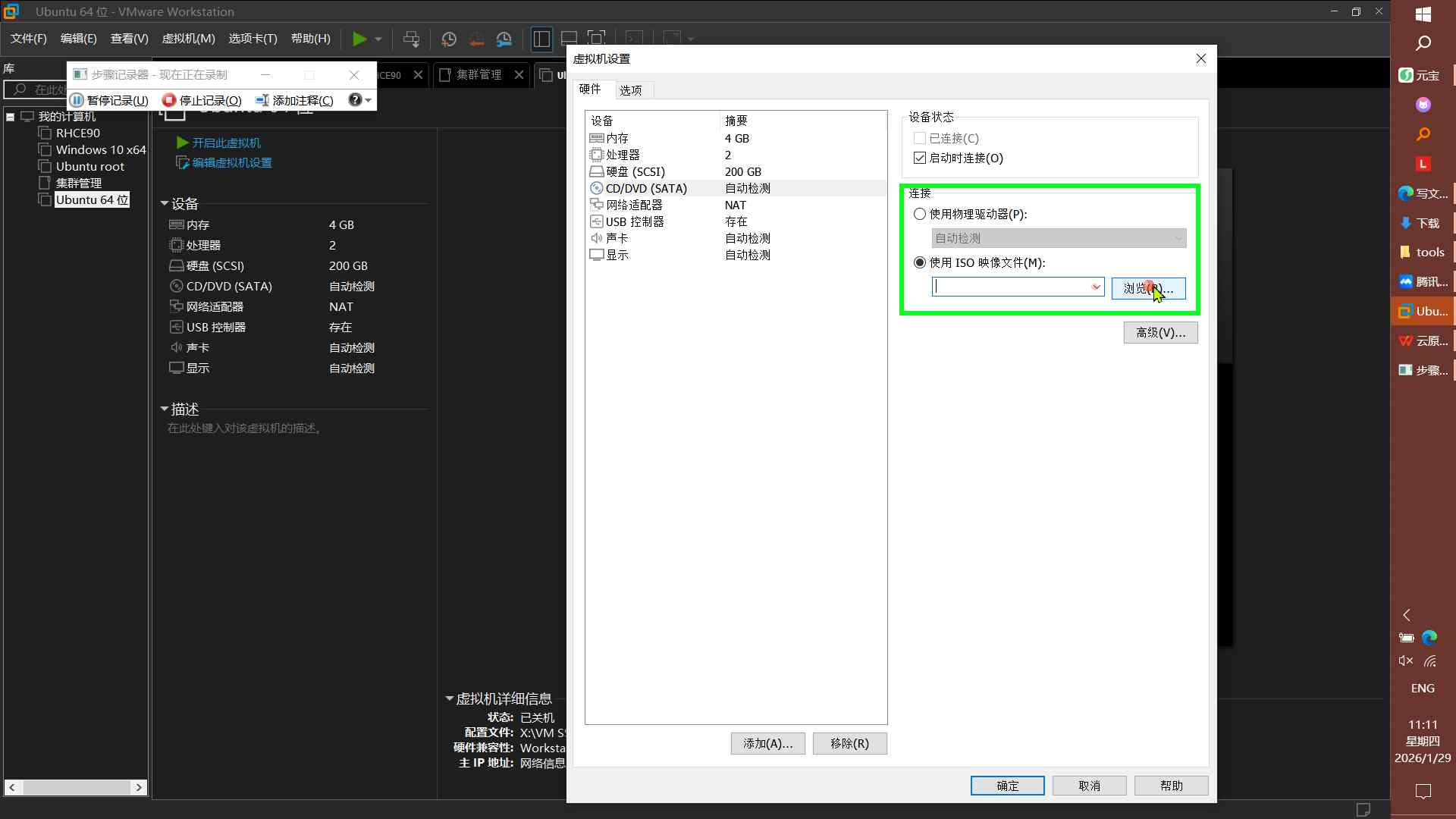
Task: Click the red stop recording icon
Action: (168, 100)
